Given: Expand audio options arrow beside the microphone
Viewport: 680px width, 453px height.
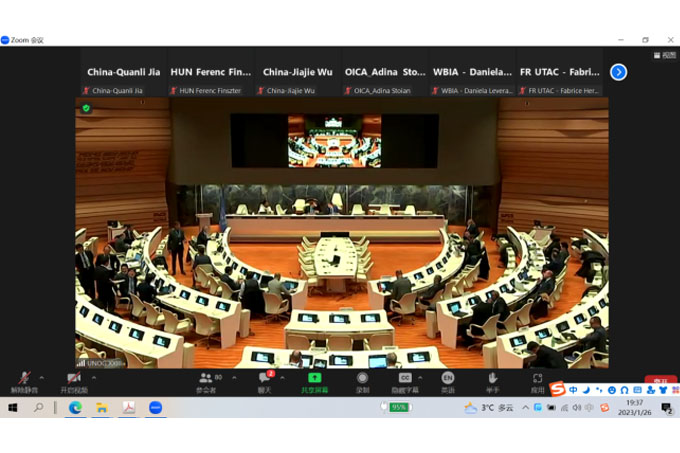Looking at the screenshot, I should point(42,378).
